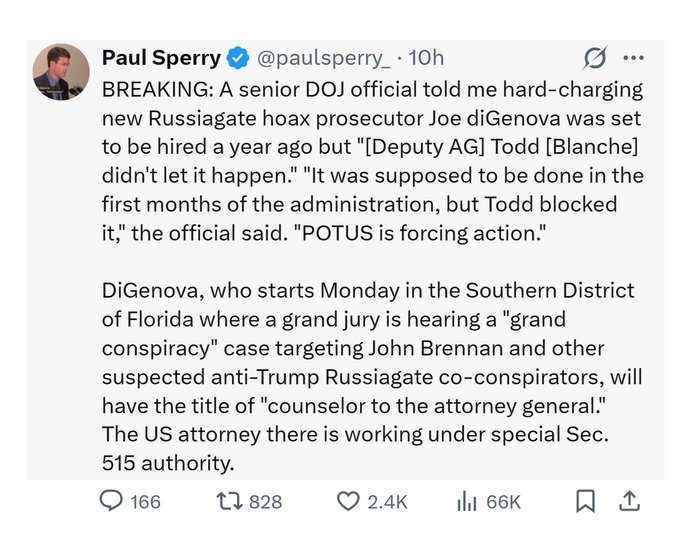Click the 166 replies count
The width and height of the screenshot is (694, 556).
pos(146,502)
